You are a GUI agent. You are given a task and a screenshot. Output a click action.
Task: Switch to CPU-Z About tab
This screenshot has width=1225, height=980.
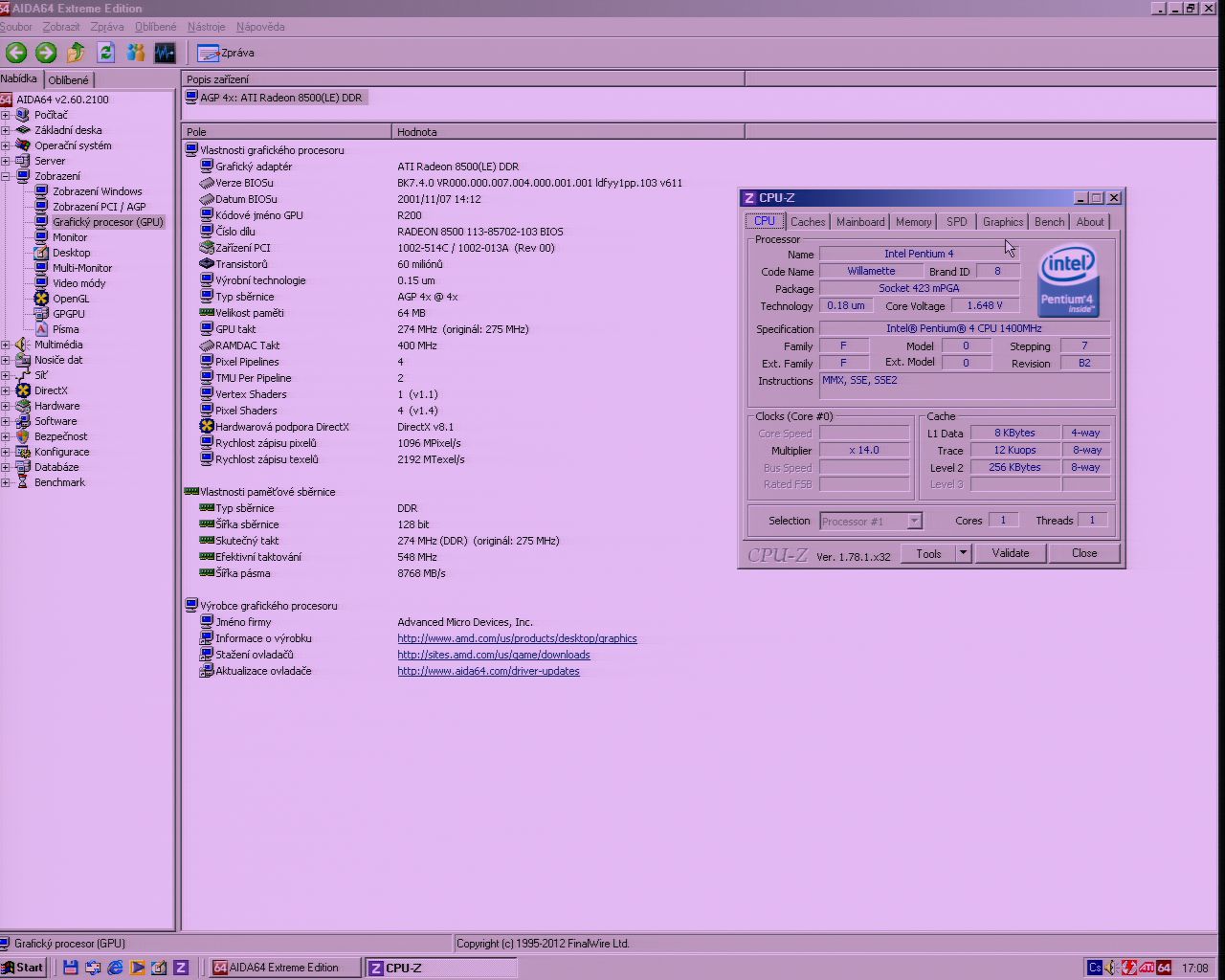click(x=1090, y=222)
